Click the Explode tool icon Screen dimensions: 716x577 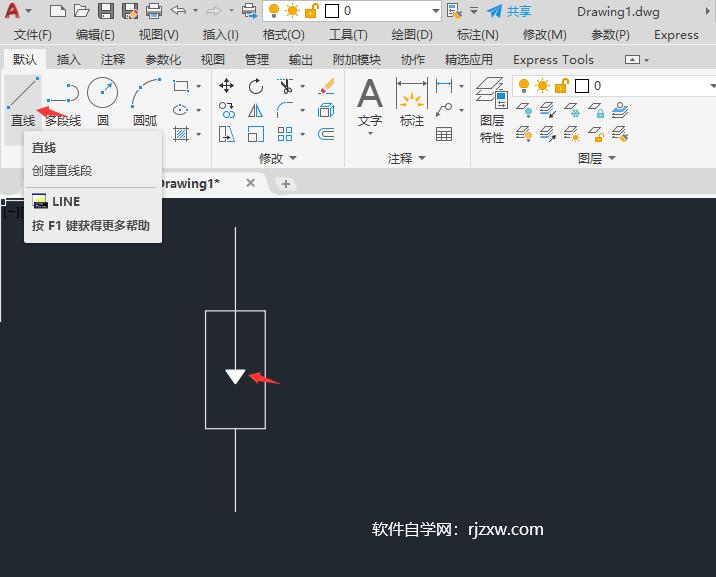[326, 110]
